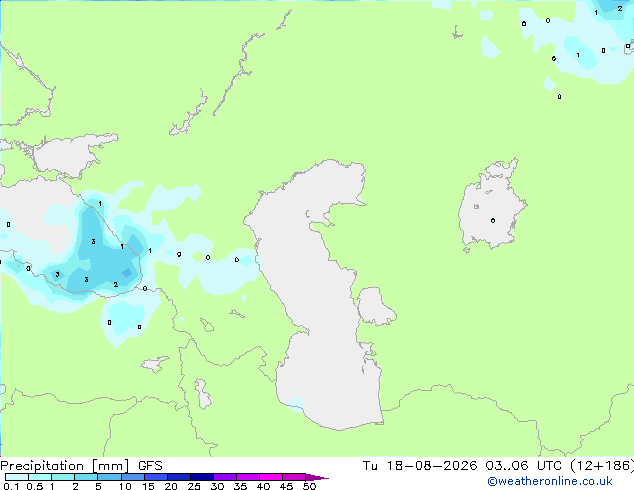Click the 40–45 mm magenta legend swatch
The image size is (634, 490).
271,477
